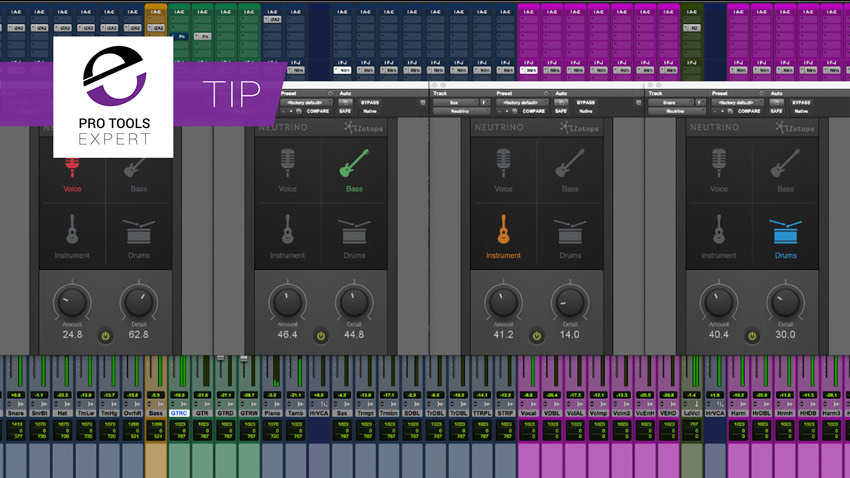Toggle BYPASS in the Bass-mode plug-in window
This screenshot has height=478, width=850.
370,102
